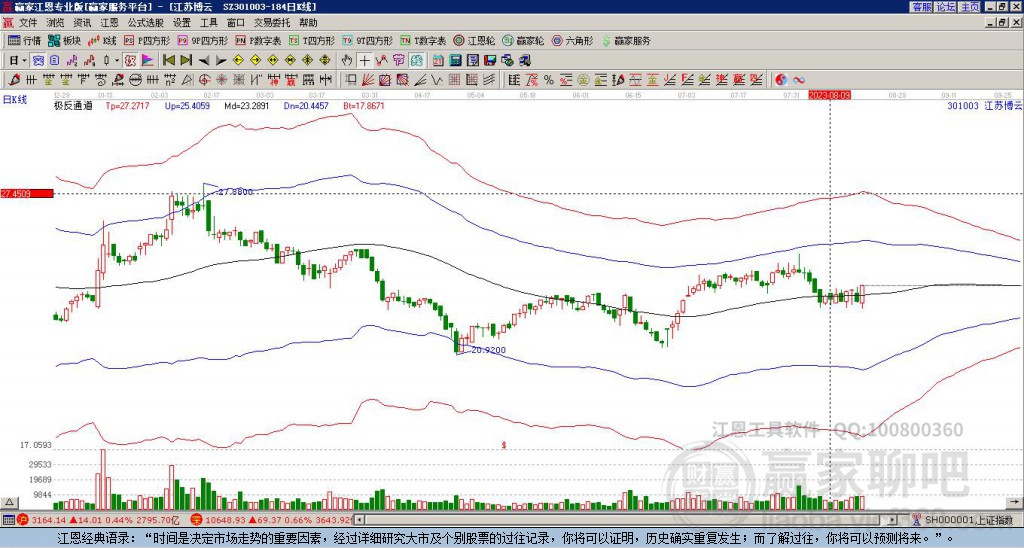This screenshot has height=548, width=1024.
Task: Open the T数字表 table
Action: 423,40
